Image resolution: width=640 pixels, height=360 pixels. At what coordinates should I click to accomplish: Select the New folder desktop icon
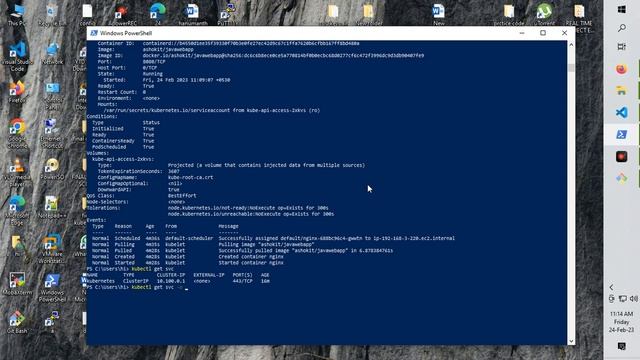tap(368, 15)
